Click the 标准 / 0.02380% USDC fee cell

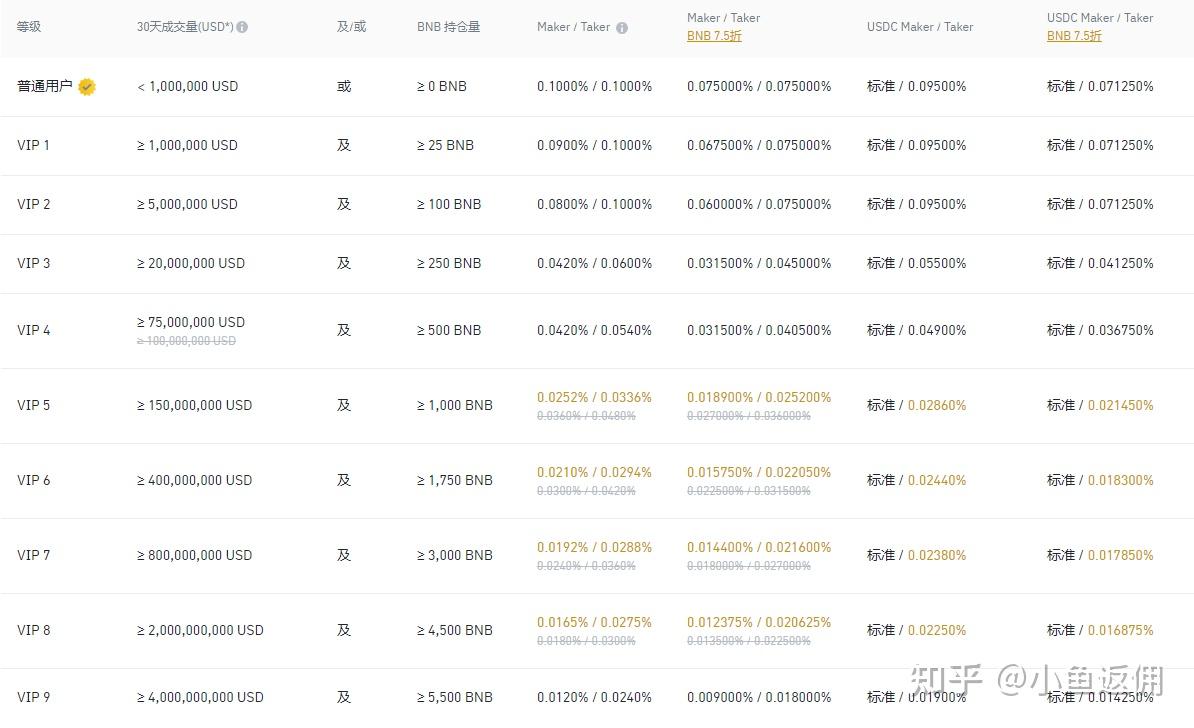pos(916,555)
